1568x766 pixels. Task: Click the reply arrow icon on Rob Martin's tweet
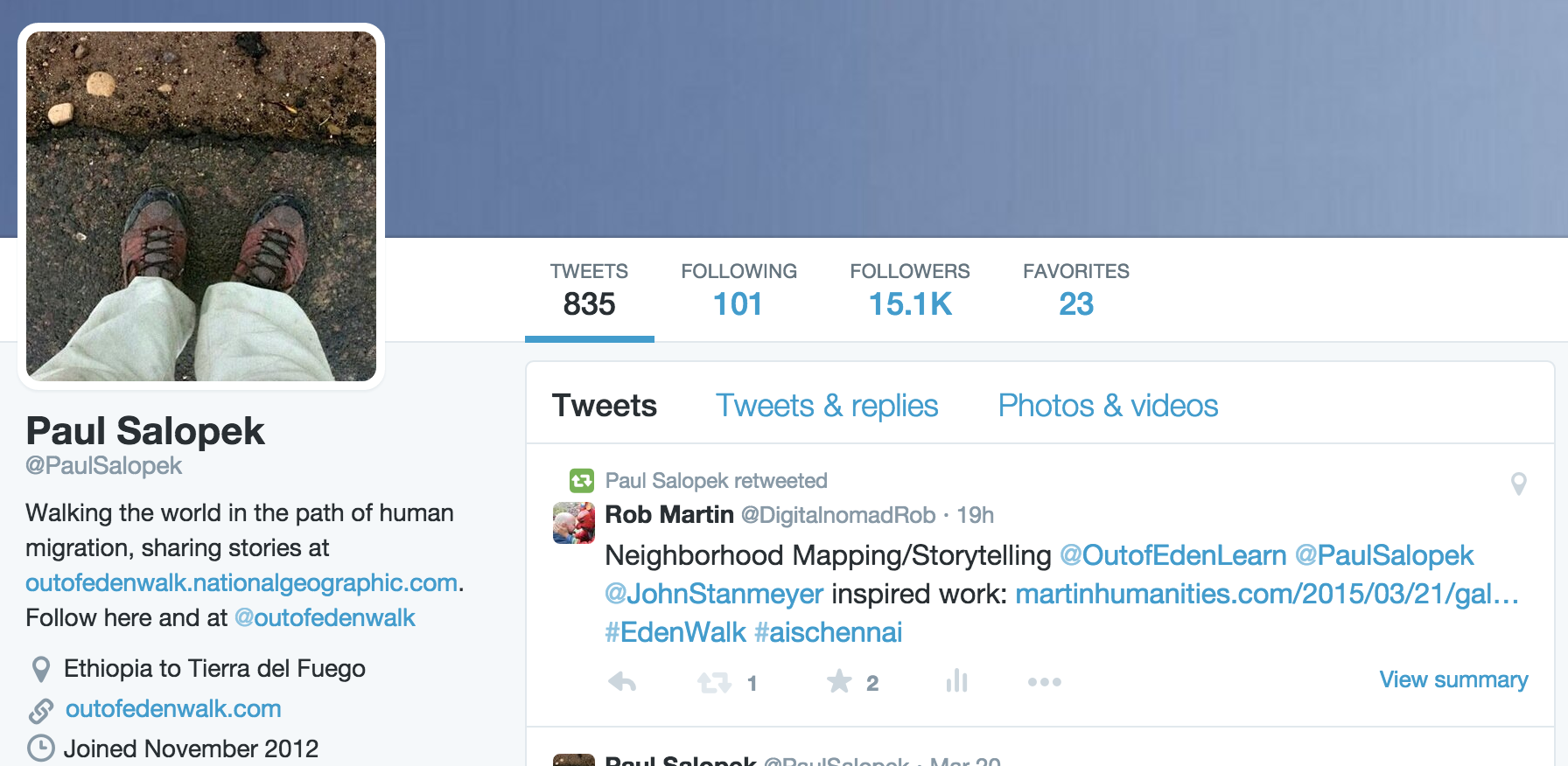(x=622, y=682)
